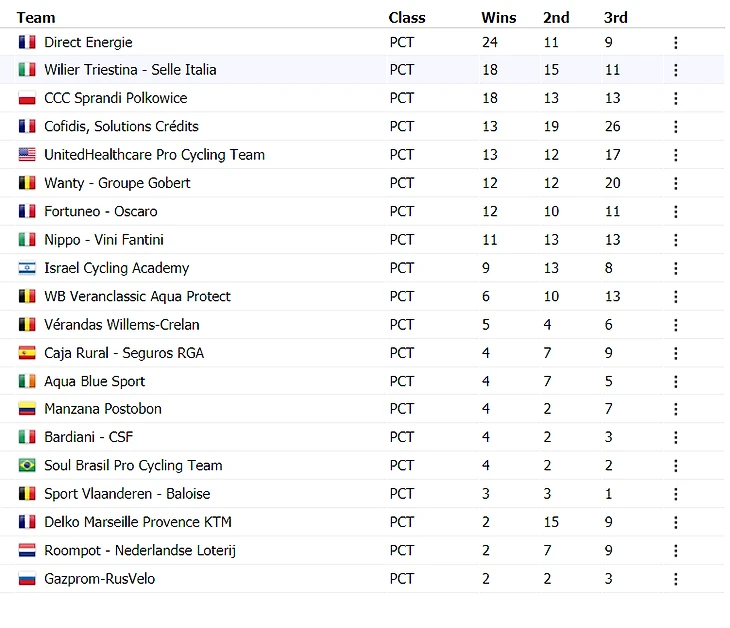This screenshot has width=730, height=628.
Task: Sort by the Team column header
Action: tap(36, 18)
